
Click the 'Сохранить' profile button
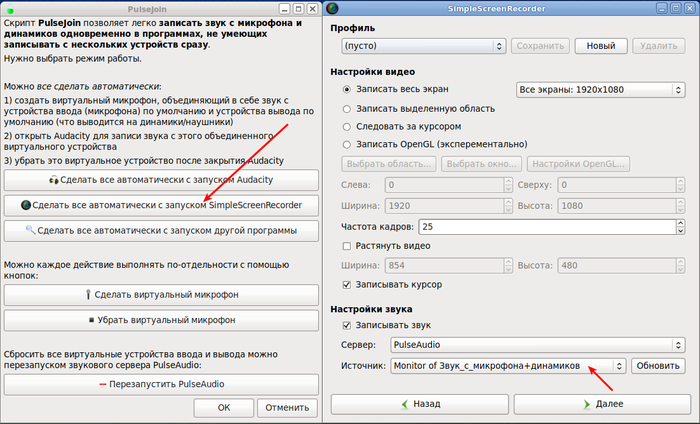(x=540, y=46)
